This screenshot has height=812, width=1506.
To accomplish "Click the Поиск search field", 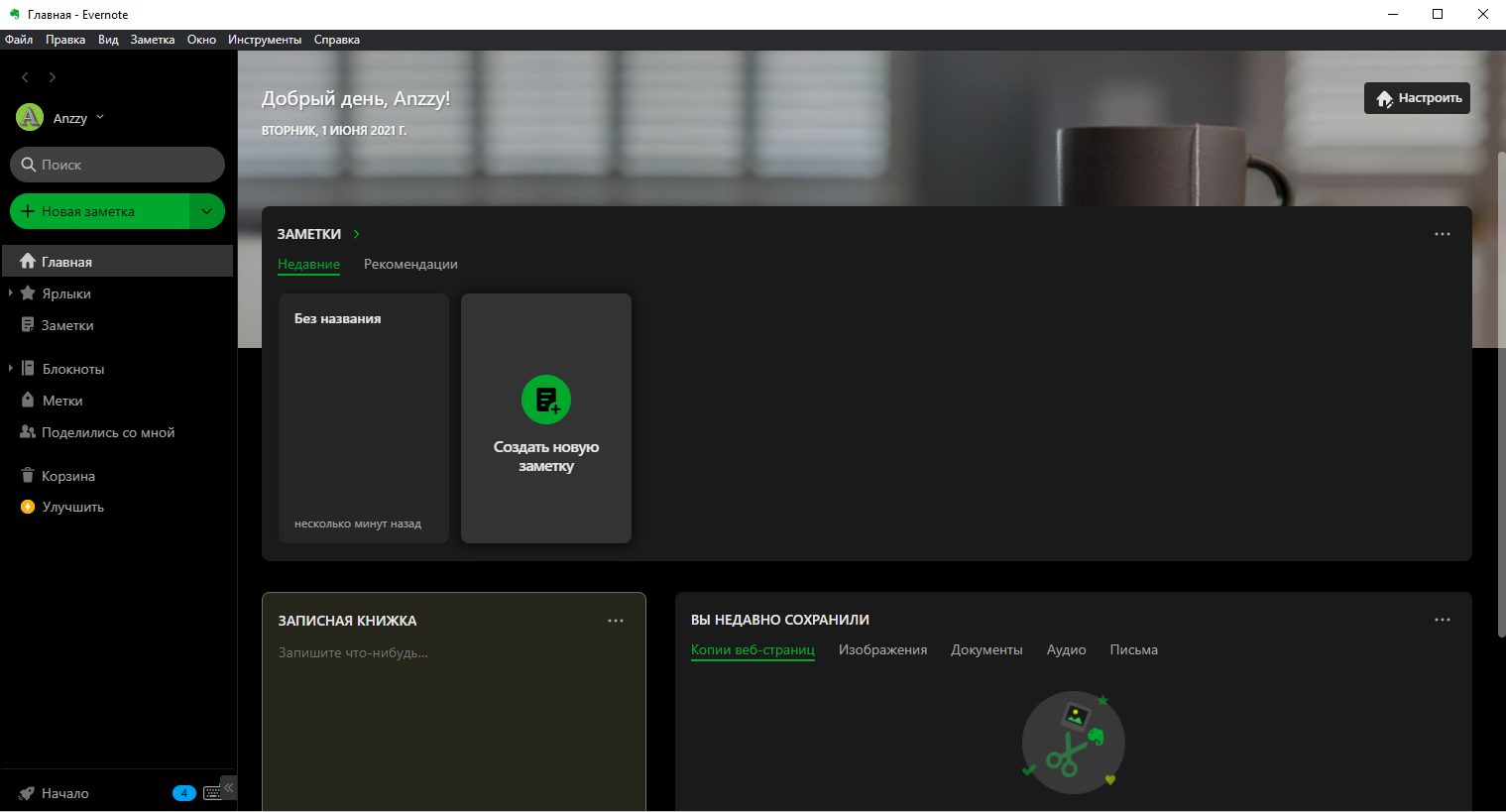I will coord(117,164).
